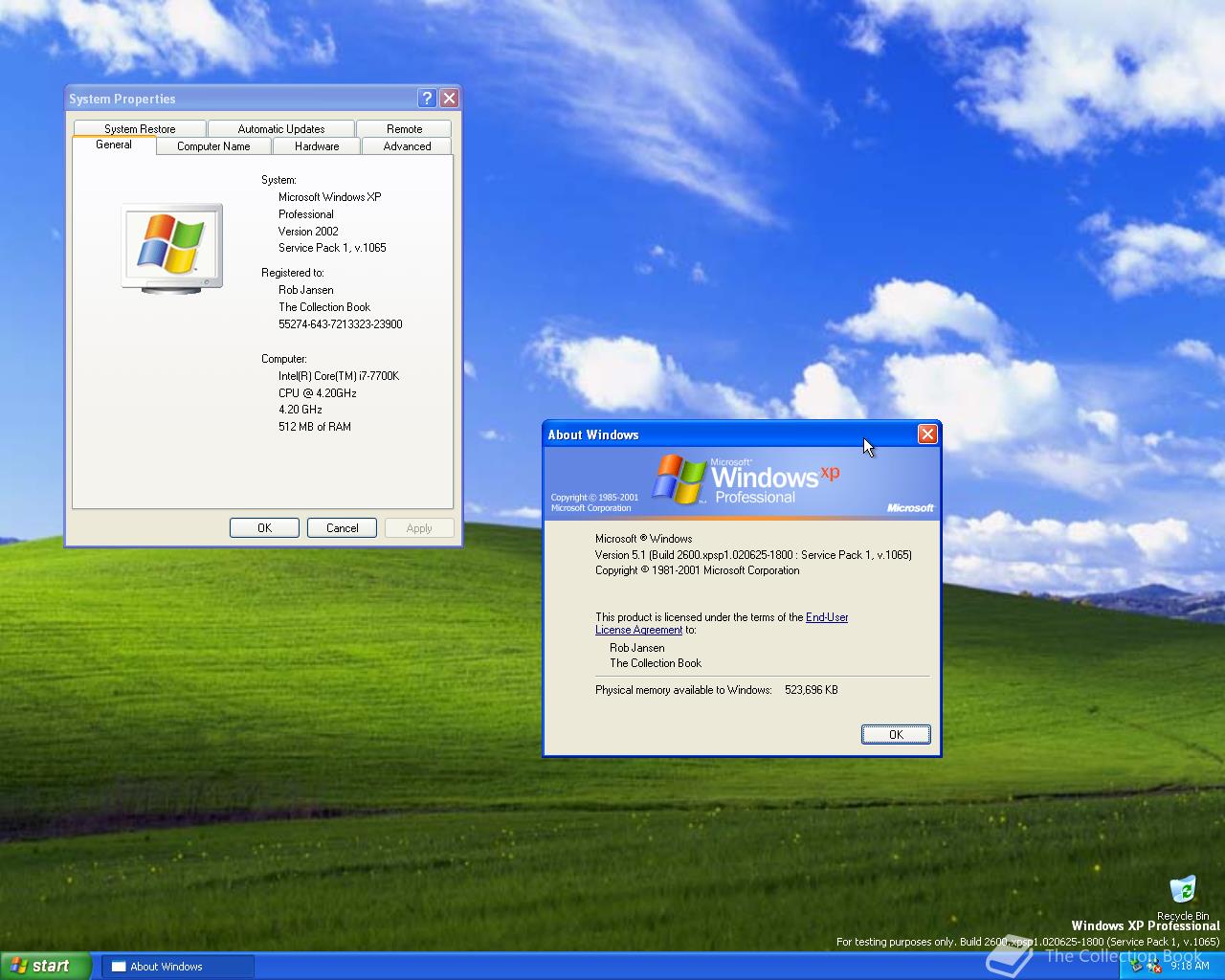Image resolution: width=1225 pixels, height=980 pixels.
Task: Click '512 MB of RAM' text
Action: click(x=315, y=427)
